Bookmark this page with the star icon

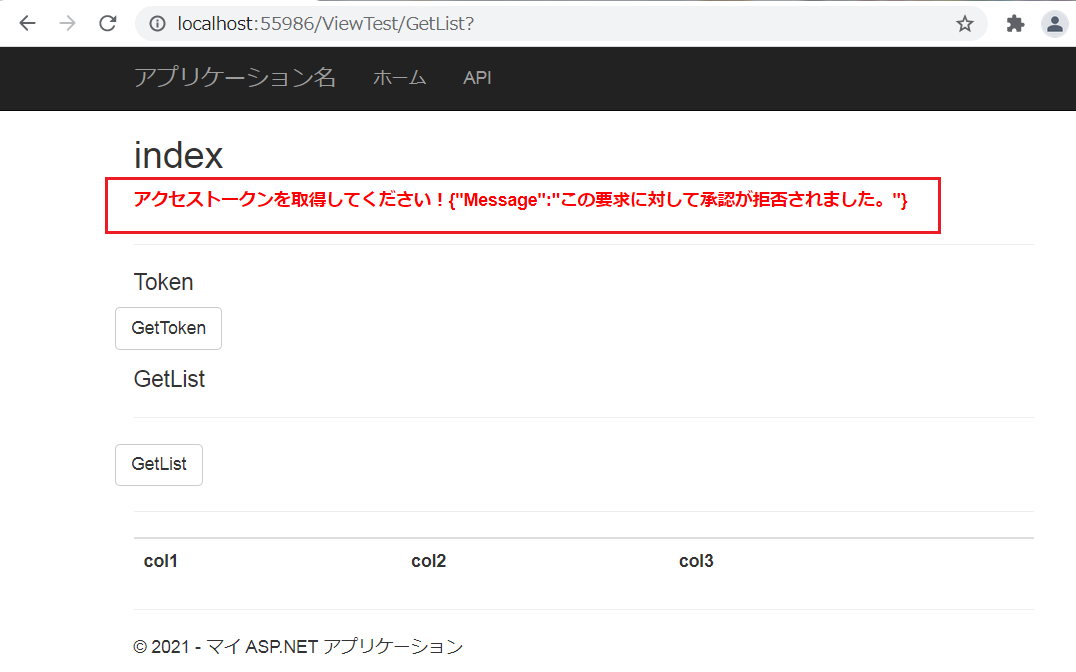pos(963,22)
